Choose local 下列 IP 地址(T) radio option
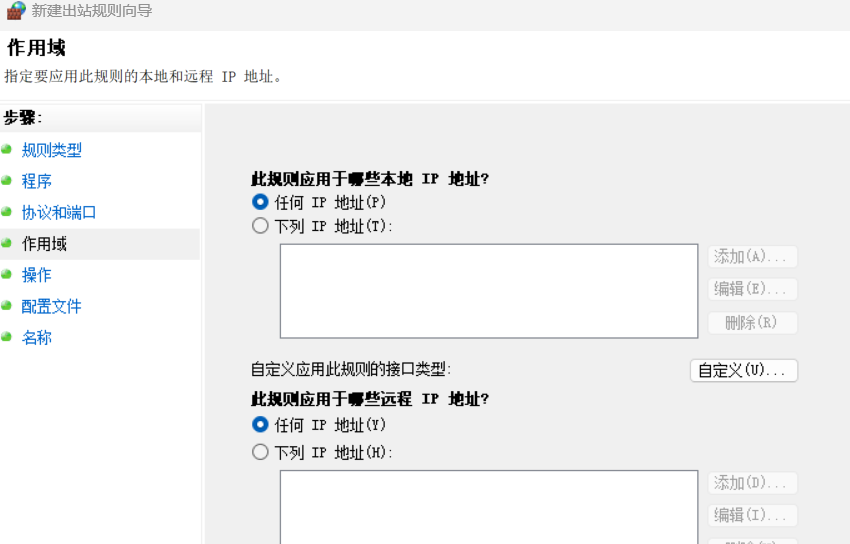This screenshot has height=544, width=850. (261, 226)
